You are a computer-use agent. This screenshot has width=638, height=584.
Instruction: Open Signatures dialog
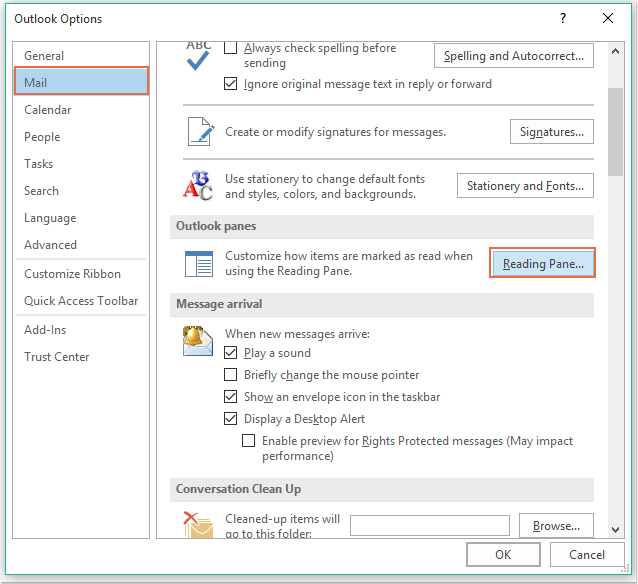(551, 131)
